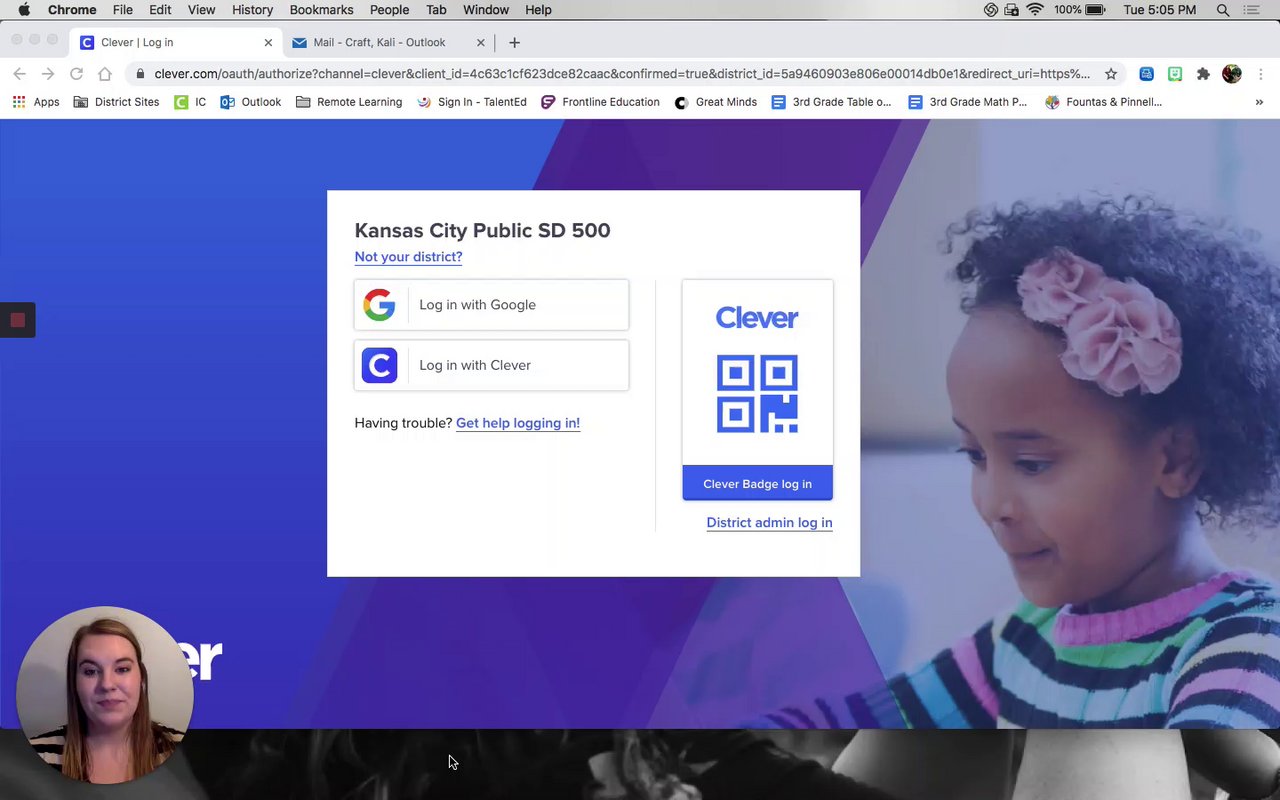Log in with Clever
The image size is (1280, 800).
click(x=491, y=365)
